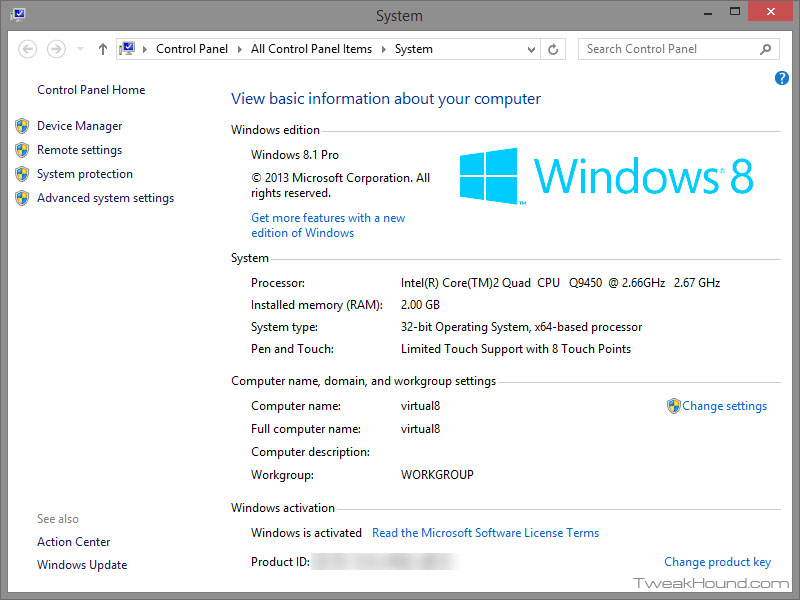The height and width of the screenshot is (600, 800).
Task: Click the Back navigation arrow
Action: point(28,49)
